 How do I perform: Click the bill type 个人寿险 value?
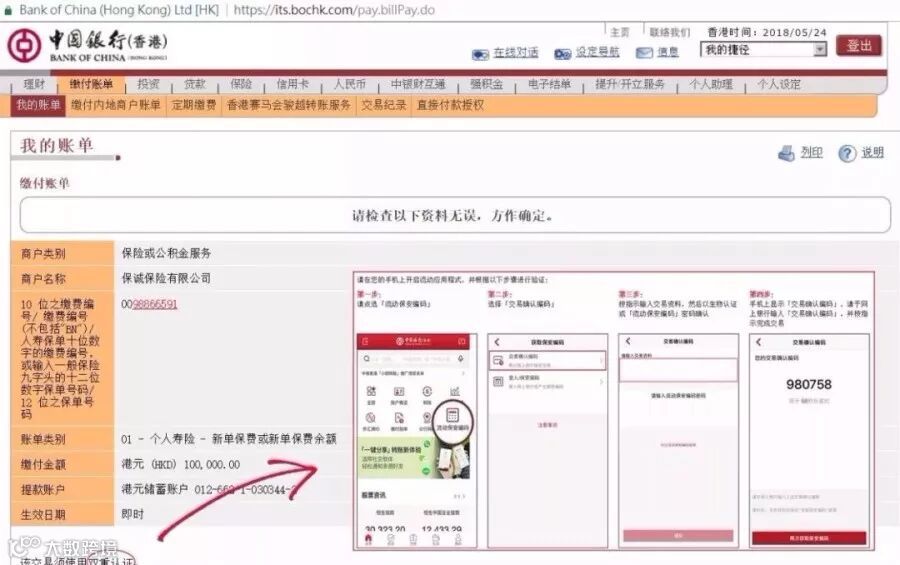point(228,439)
